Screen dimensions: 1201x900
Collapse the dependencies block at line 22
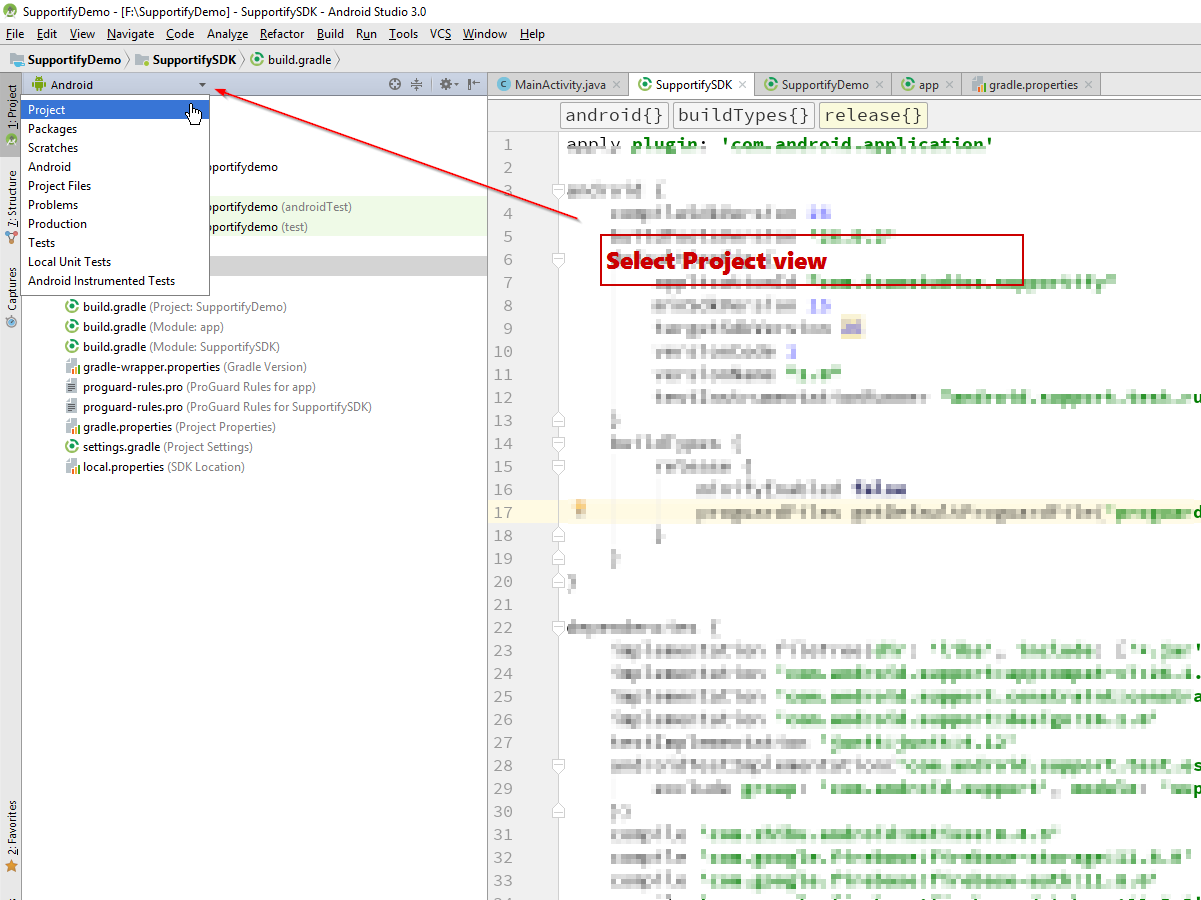pos(558,628)
